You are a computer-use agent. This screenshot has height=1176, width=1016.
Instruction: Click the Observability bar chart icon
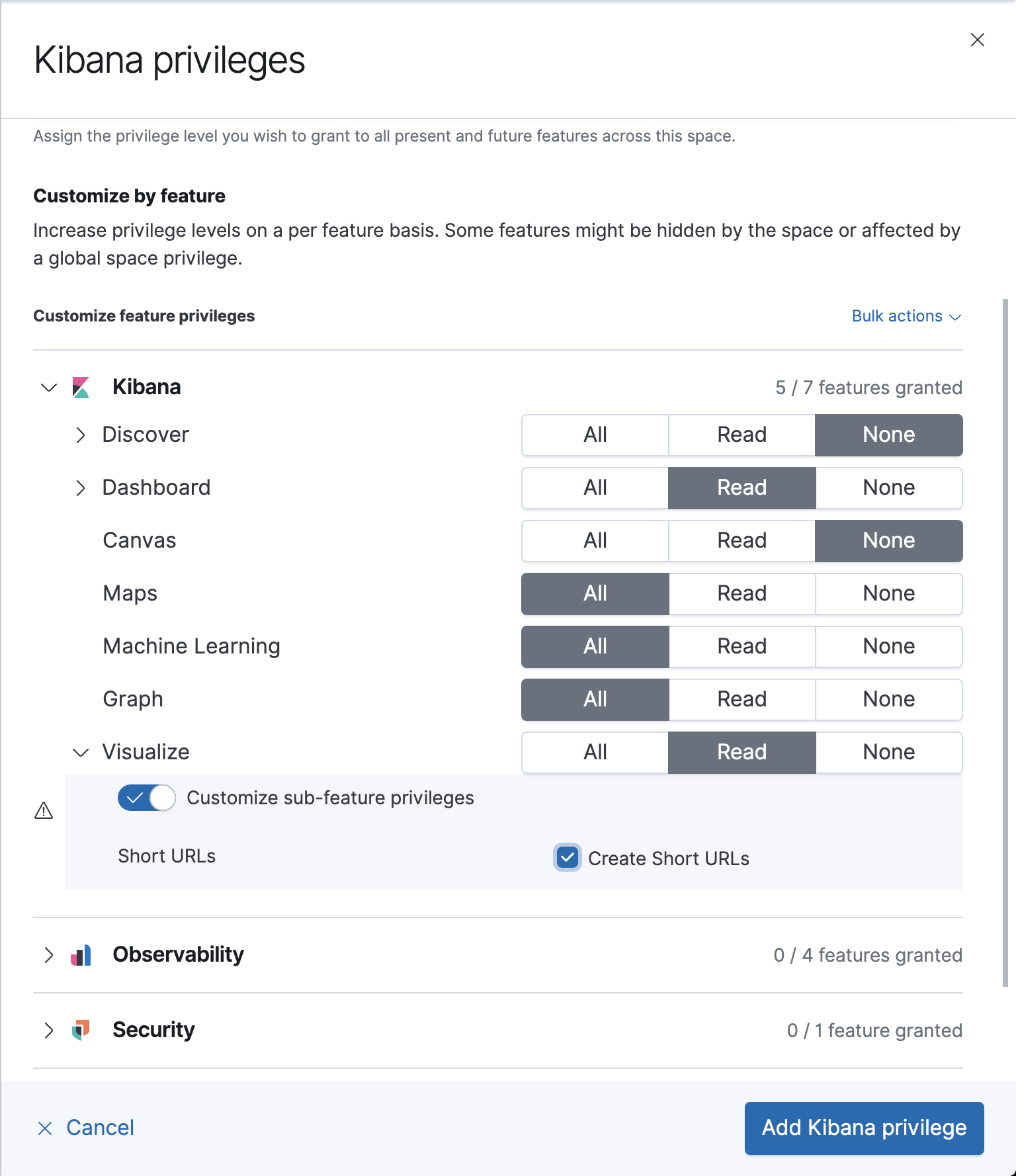pos(81,955)
